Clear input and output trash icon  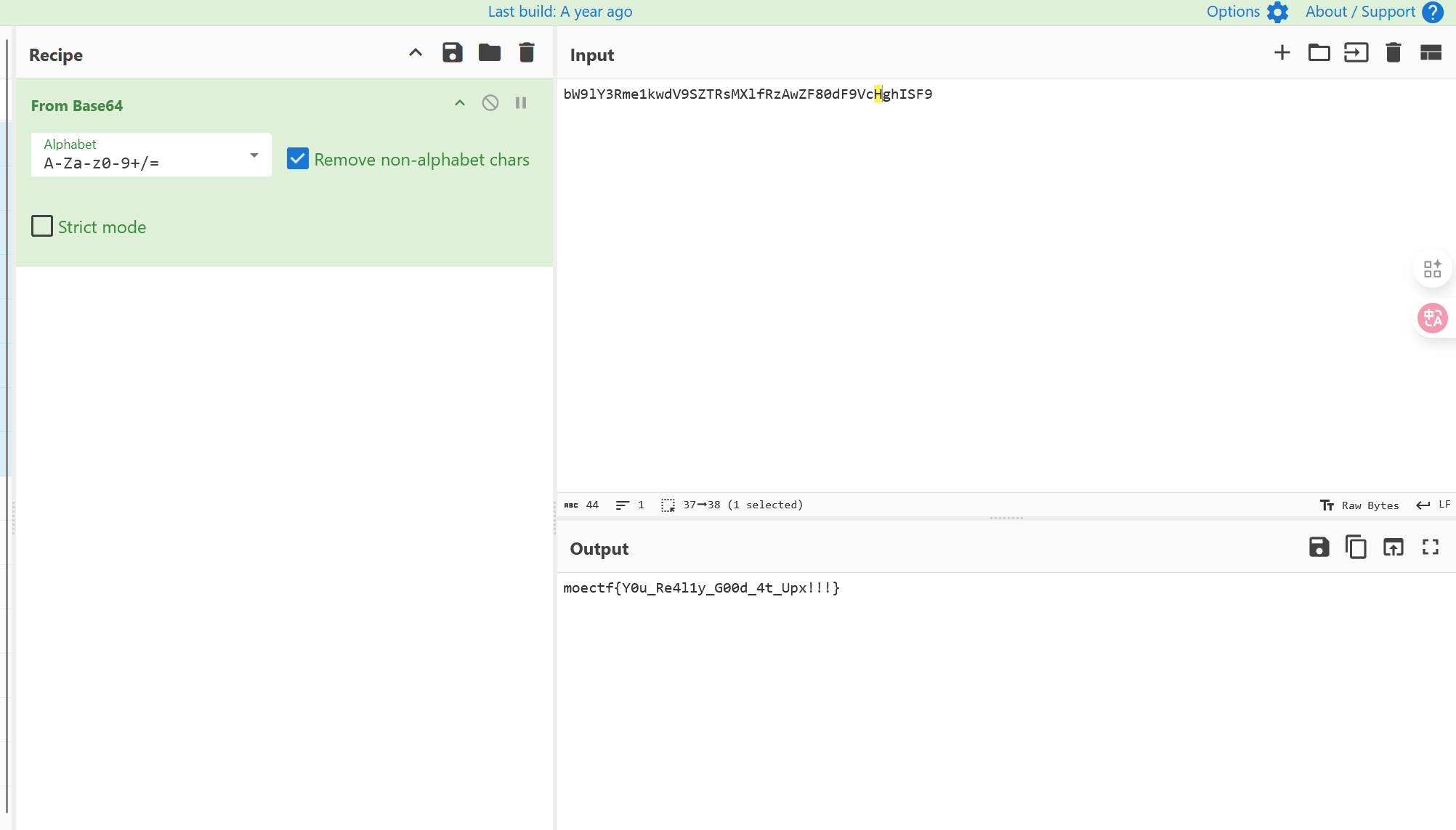coord(1393,52)
